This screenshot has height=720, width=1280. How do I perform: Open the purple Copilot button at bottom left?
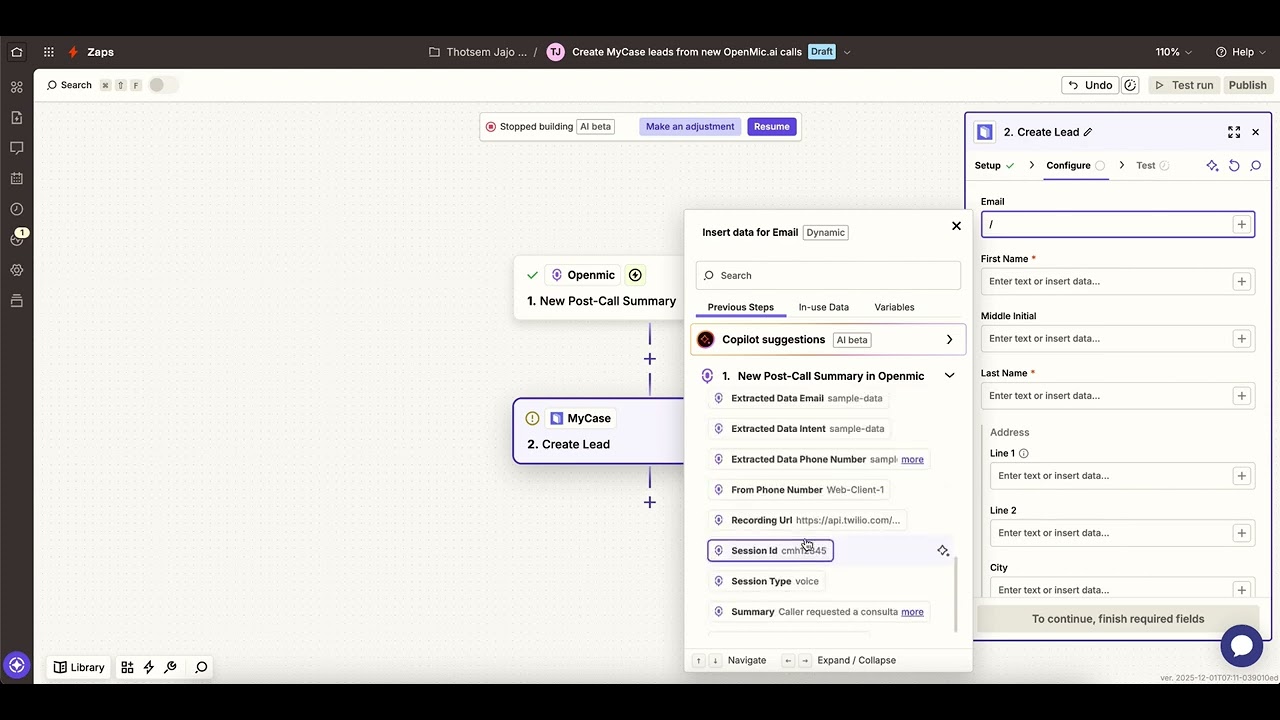16,665
